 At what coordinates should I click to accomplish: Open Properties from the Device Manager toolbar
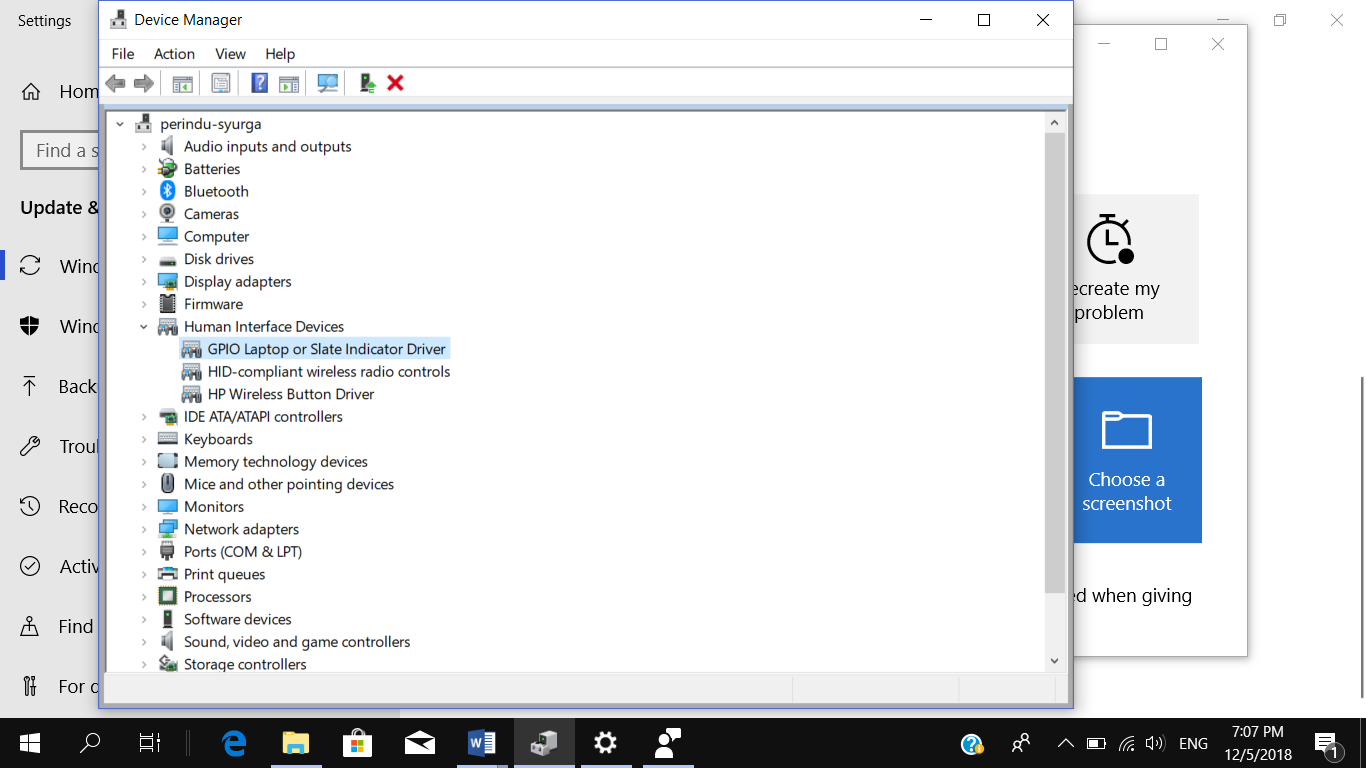[x=221, y=83]
